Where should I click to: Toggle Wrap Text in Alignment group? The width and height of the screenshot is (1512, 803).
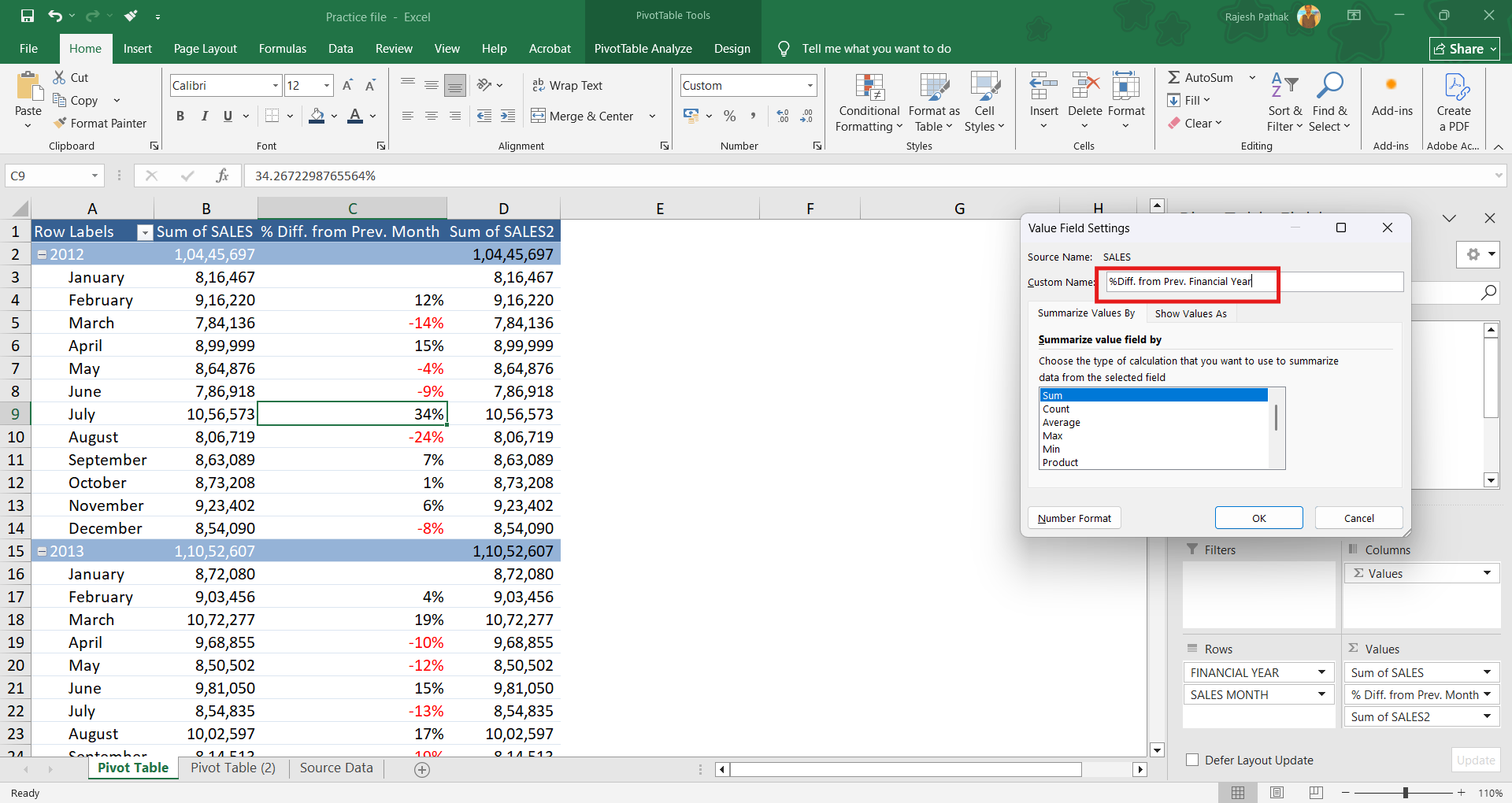[x=567, y=85]
